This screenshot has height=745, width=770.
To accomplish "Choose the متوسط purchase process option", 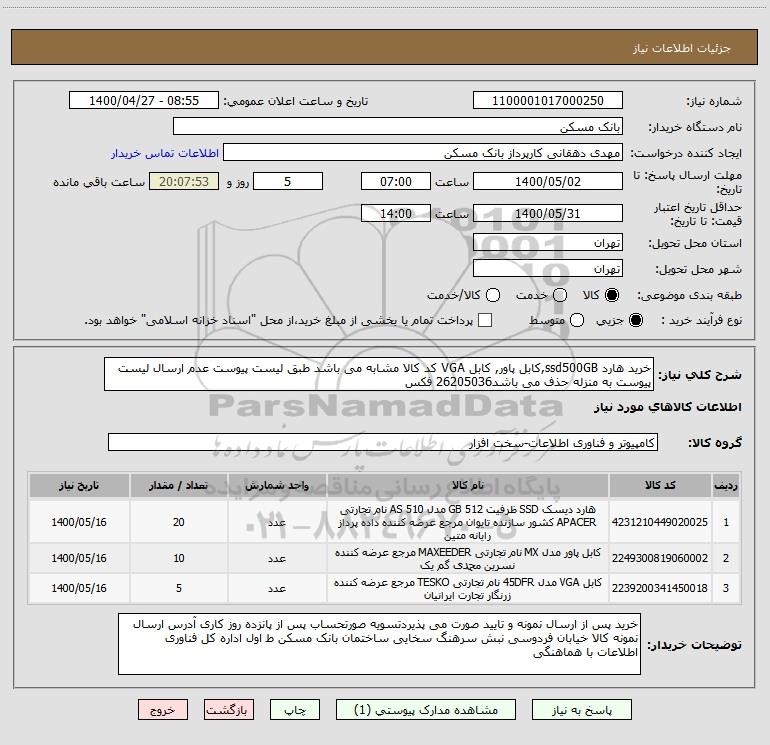I will (x=577, y=320).
